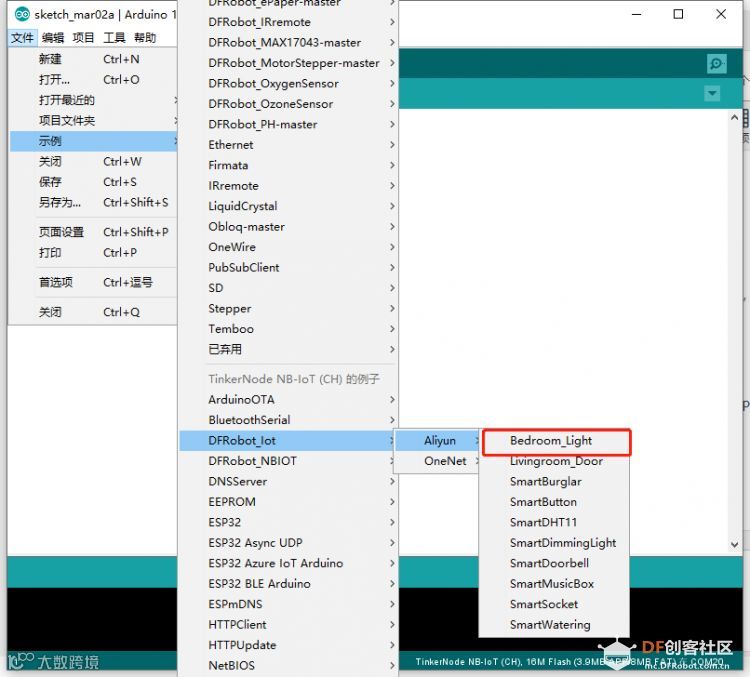Select 打印 menu entry
Image resolution: width=750 pixels, height=677 pixels.
93,253
